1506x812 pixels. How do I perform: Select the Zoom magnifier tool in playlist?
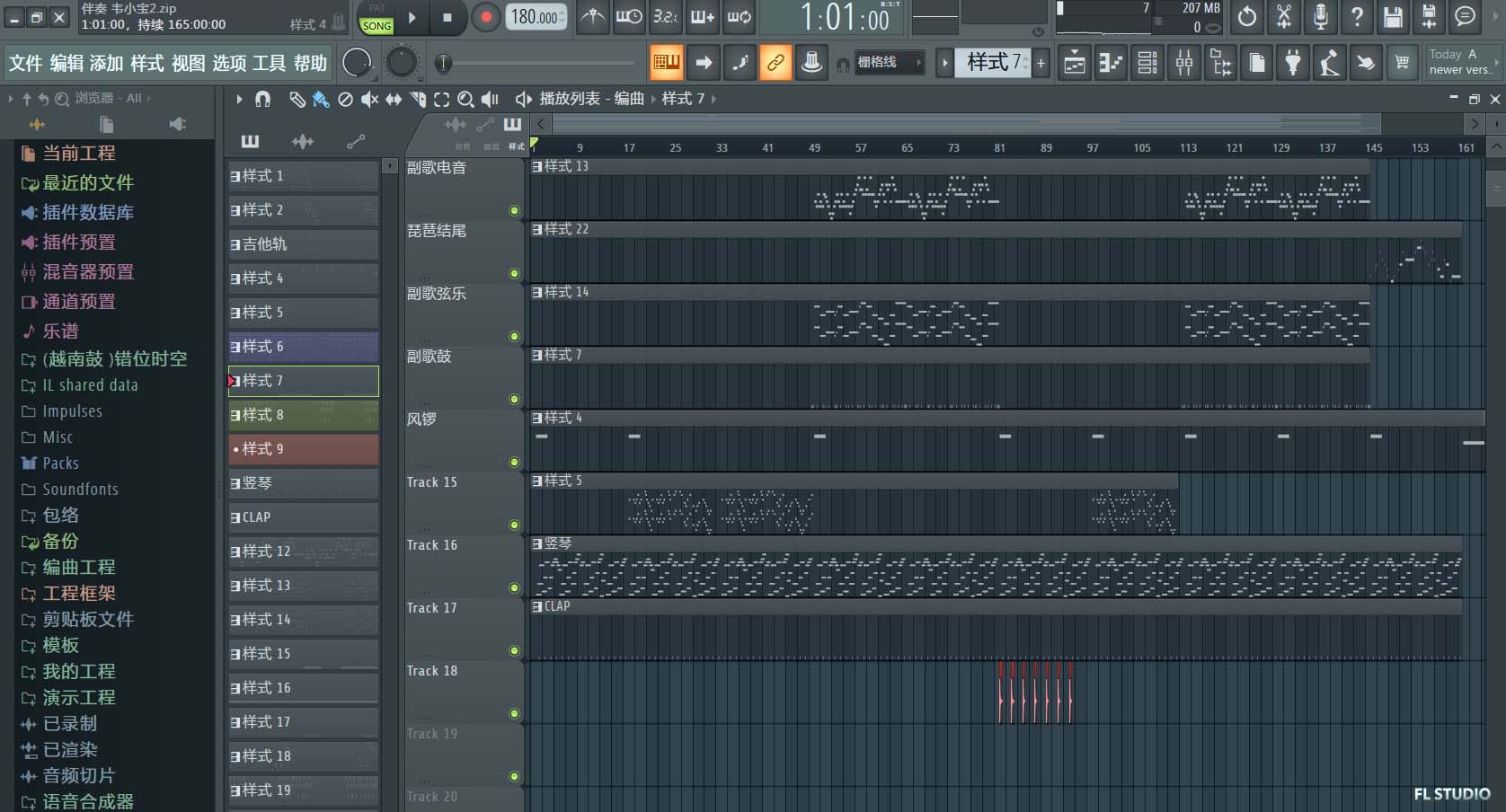coord(465,99)
